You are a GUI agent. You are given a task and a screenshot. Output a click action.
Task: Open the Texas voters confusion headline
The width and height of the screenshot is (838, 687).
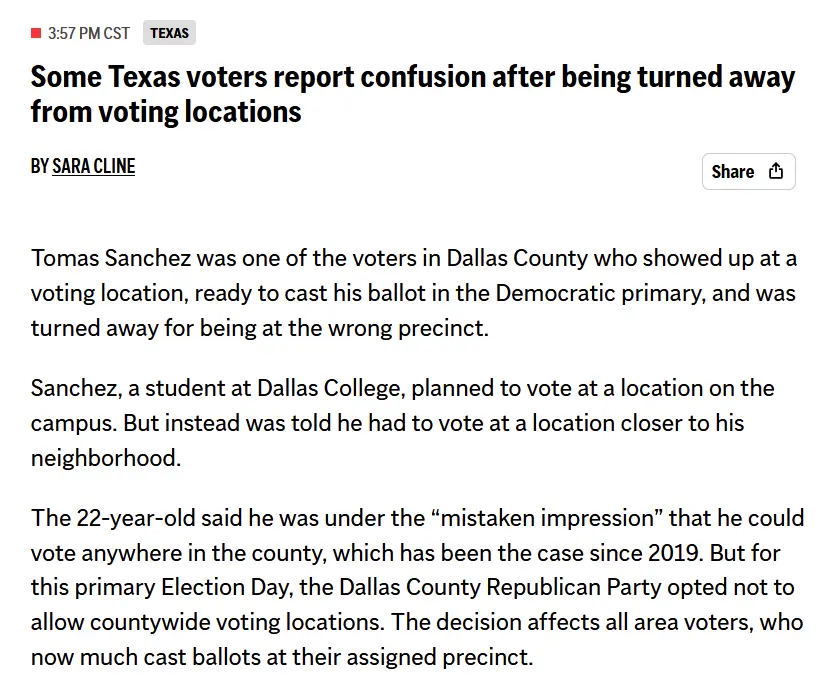[x=412, y=93]
